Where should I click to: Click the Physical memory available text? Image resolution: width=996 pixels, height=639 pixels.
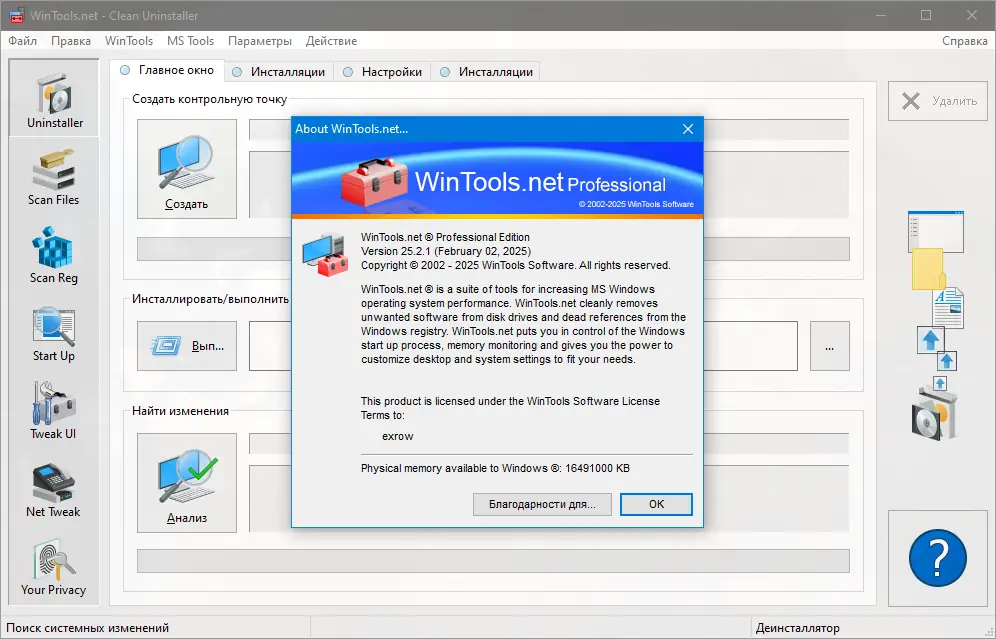495,468
